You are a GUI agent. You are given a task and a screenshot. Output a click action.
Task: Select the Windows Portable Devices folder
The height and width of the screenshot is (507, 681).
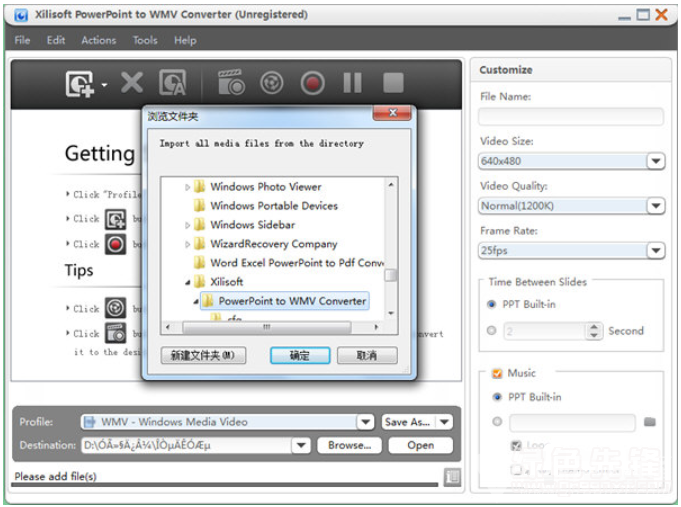(274, 206)
